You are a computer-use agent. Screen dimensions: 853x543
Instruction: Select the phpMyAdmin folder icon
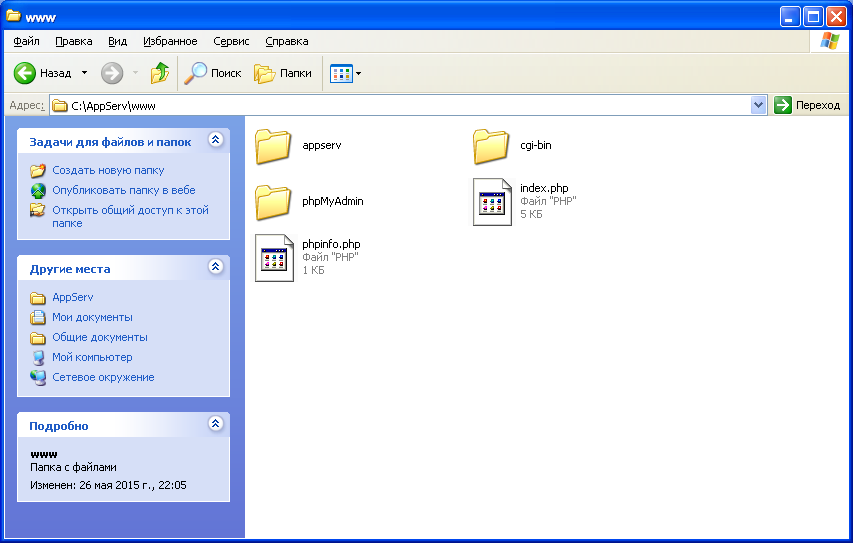273,202
